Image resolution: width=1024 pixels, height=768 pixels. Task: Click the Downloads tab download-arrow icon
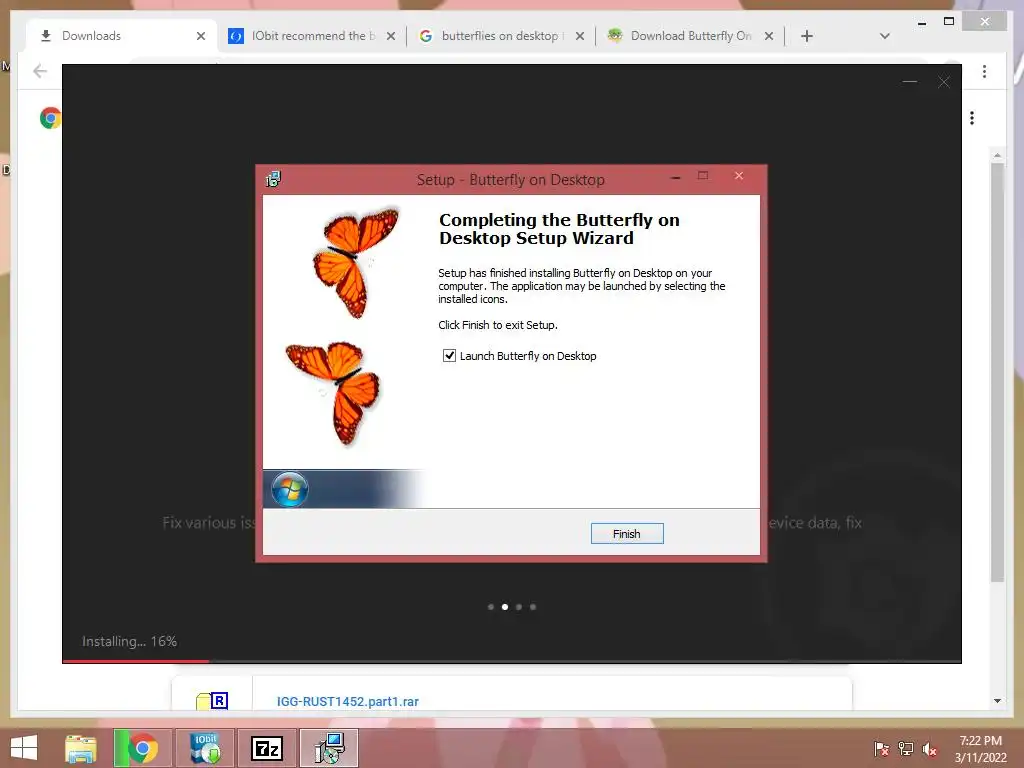[x=46, y=36]
